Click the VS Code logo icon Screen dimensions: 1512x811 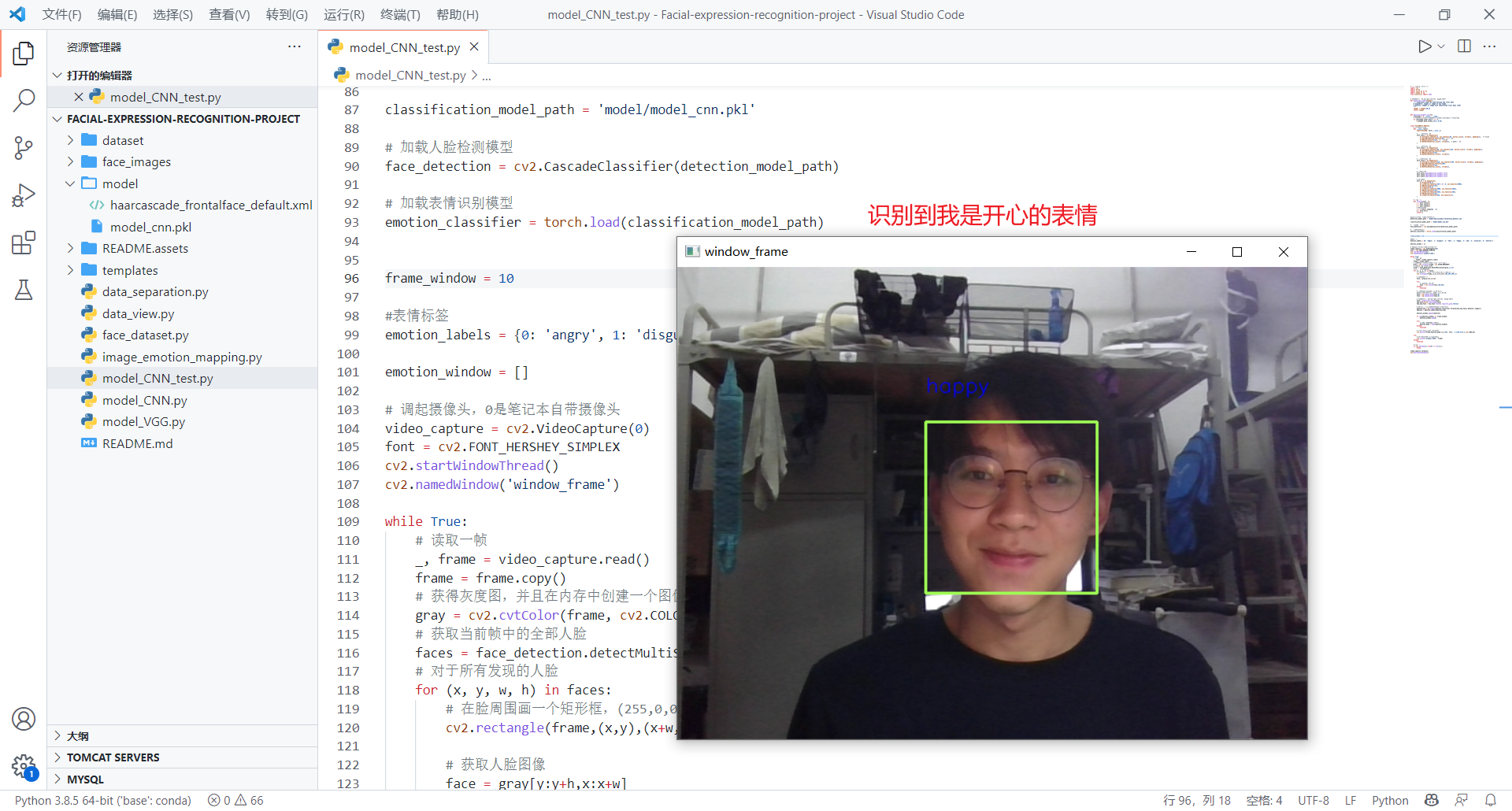click(17, 14)
